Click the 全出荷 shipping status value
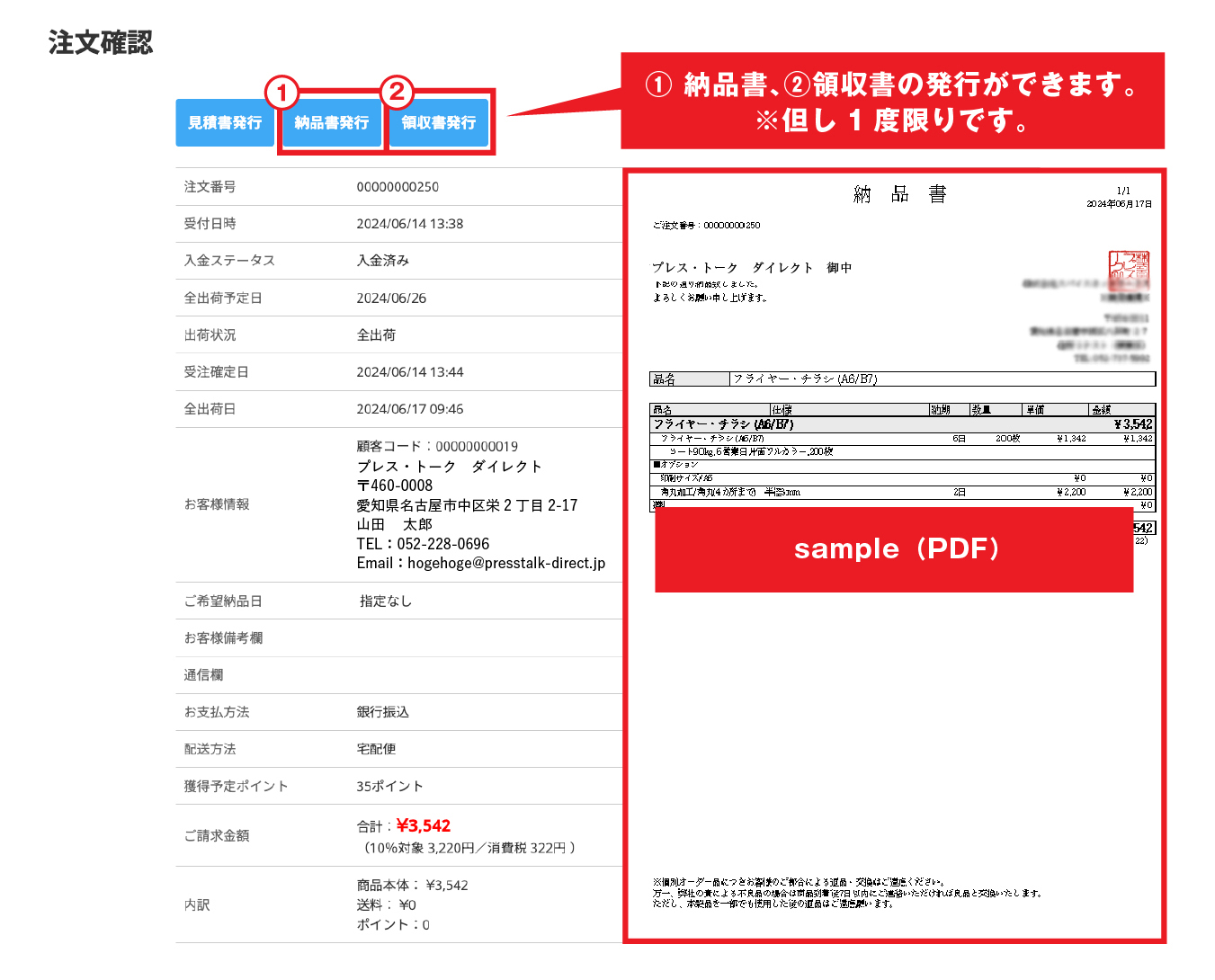 376,334
